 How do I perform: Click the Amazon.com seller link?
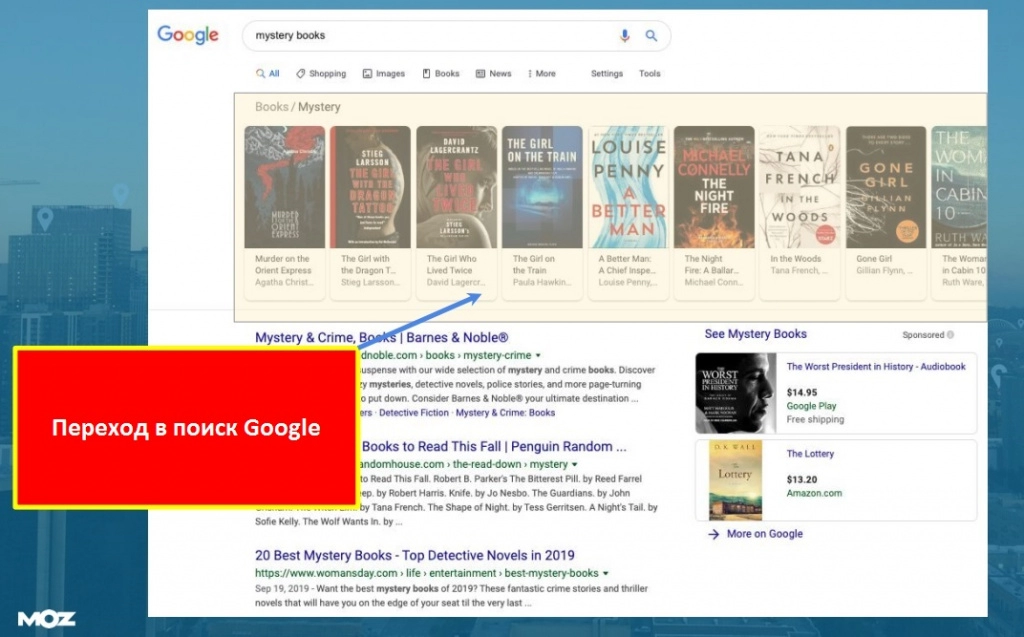click(x=814, y=493)
